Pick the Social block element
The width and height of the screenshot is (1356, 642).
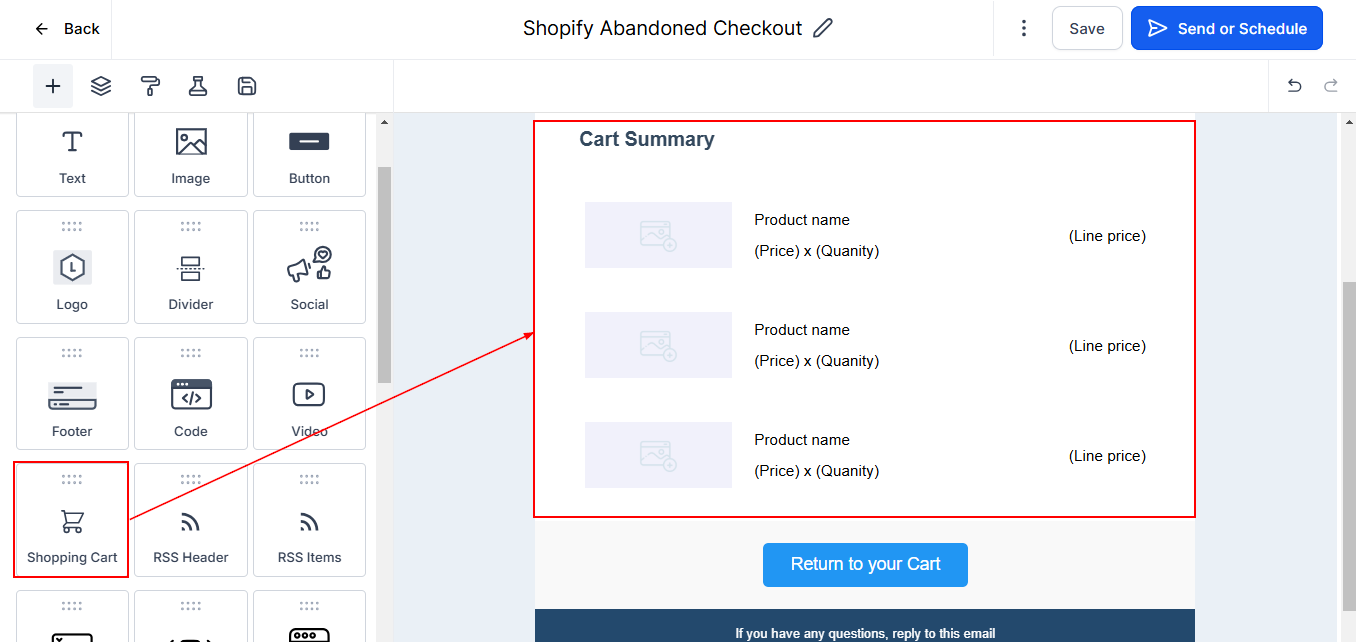click(309, 268)
